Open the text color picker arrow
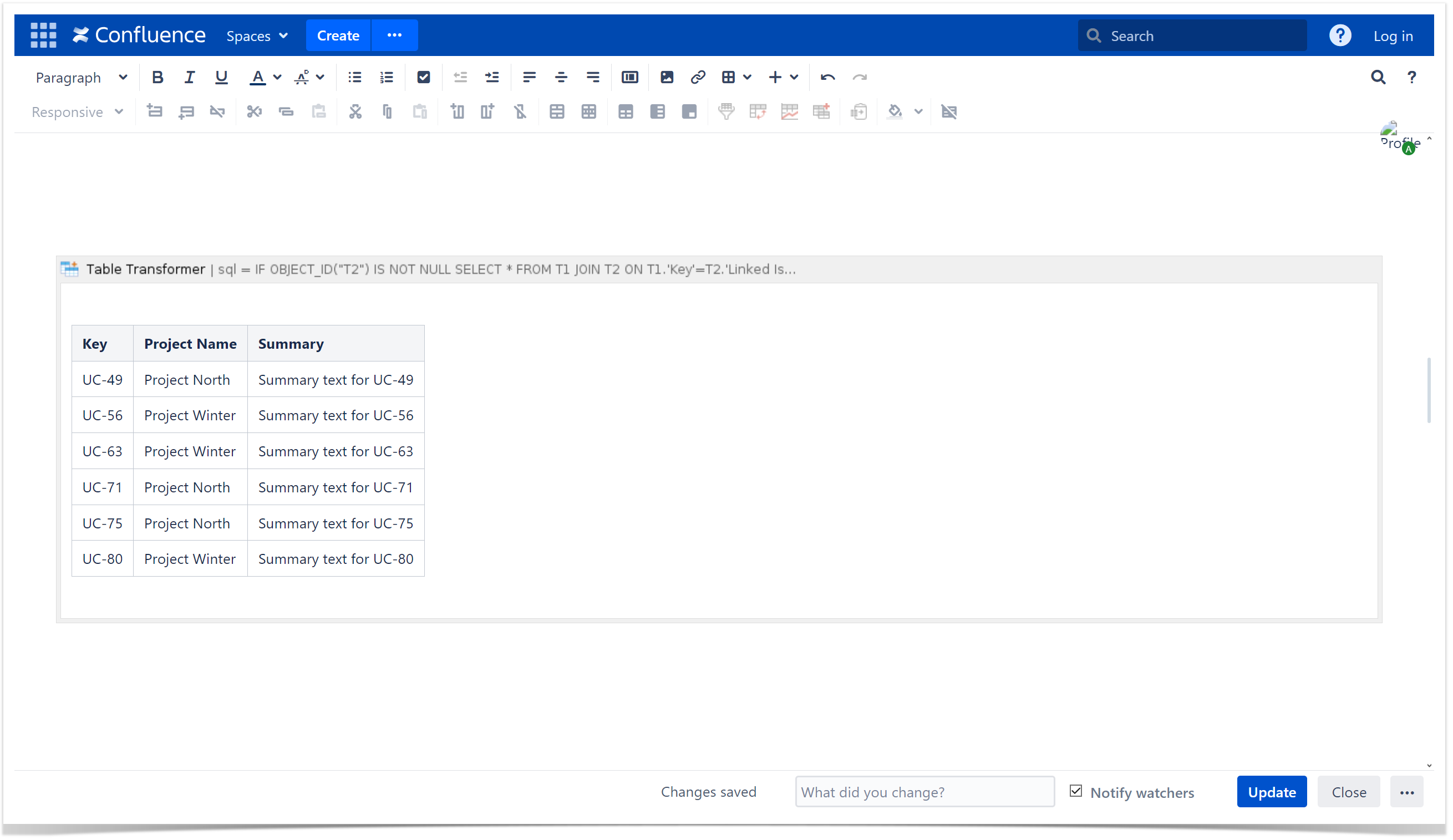1453x840 pixels. (277, 77)
